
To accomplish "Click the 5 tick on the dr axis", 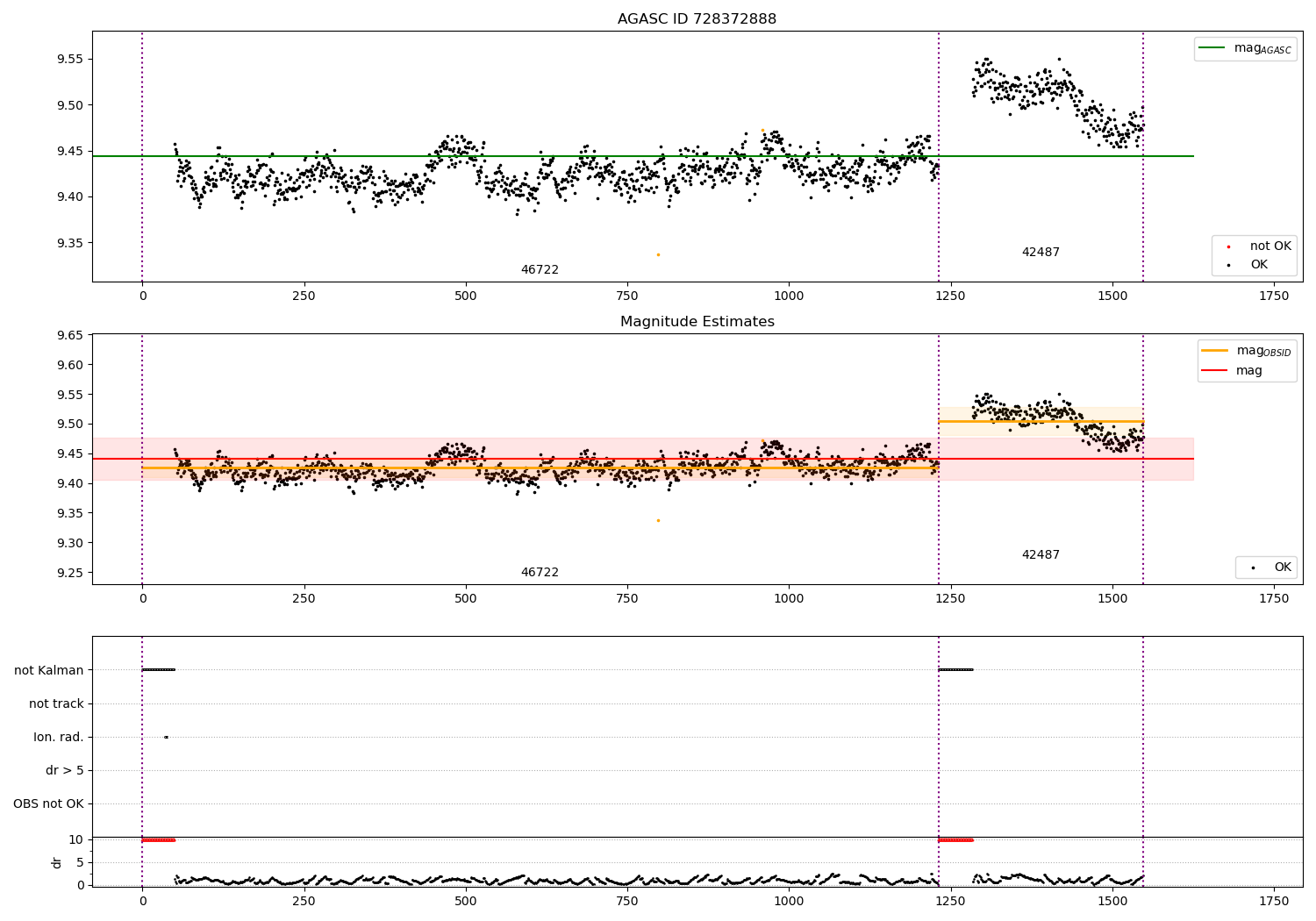I will pyautogui.click(x=80, y=862).
